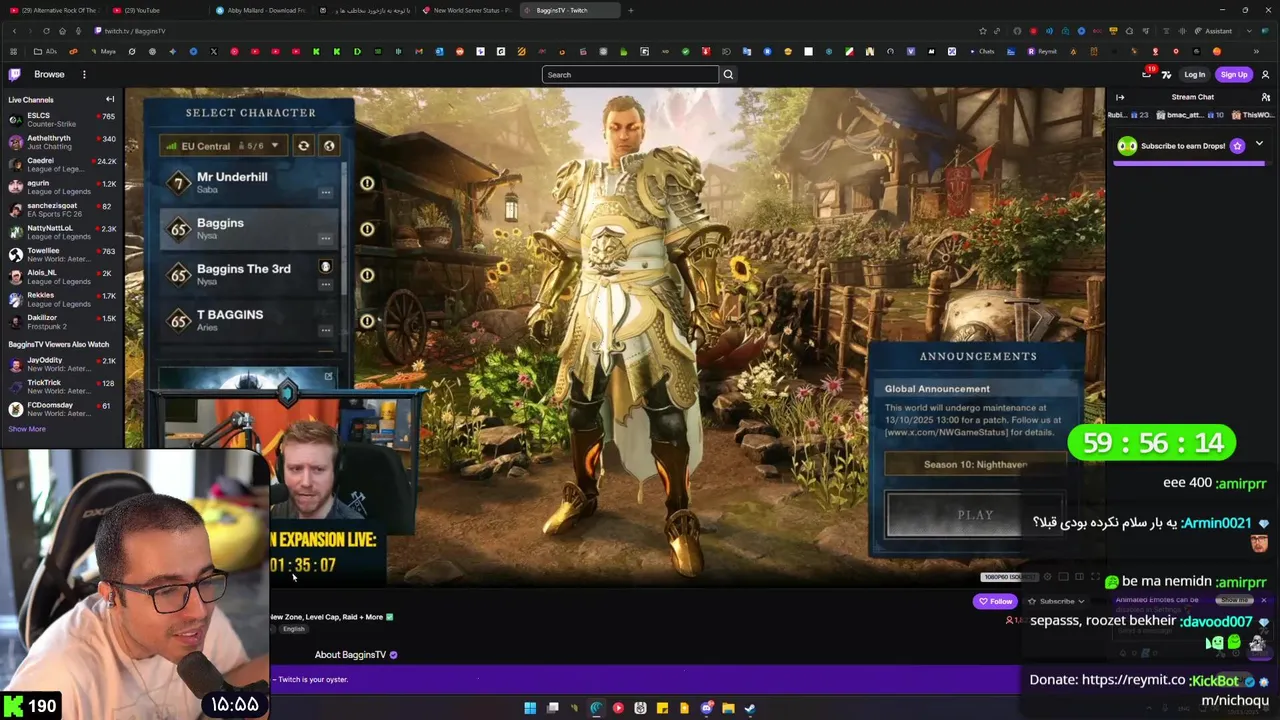Click Show More under recommended channels
Viewport: 1280px width, 720px height.
coord(27,429)
